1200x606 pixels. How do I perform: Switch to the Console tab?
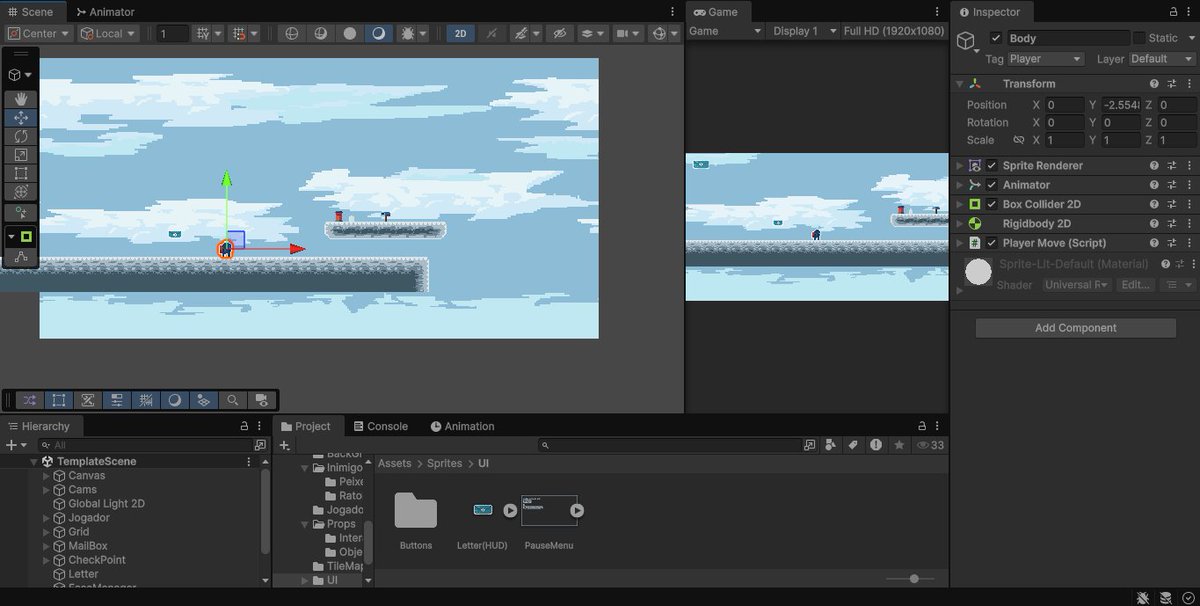click(380, 426)
